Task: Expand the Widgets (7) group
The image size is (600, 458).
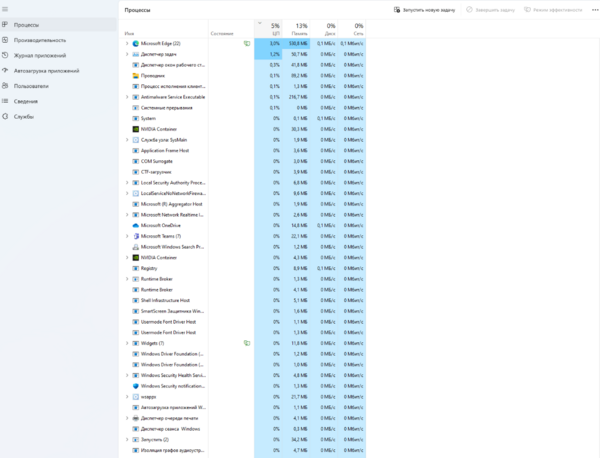Action: pos(127,343)
